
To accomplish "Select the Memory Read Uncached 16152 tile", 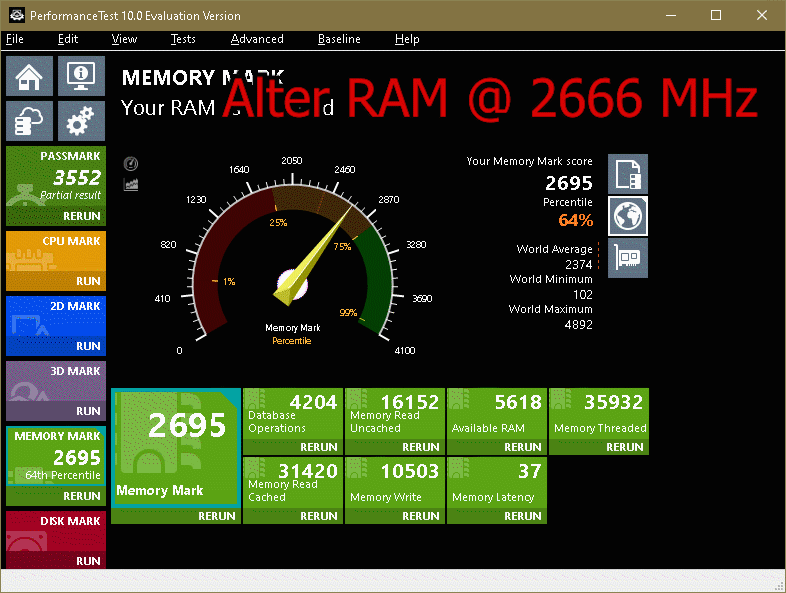I will [395, 414].
